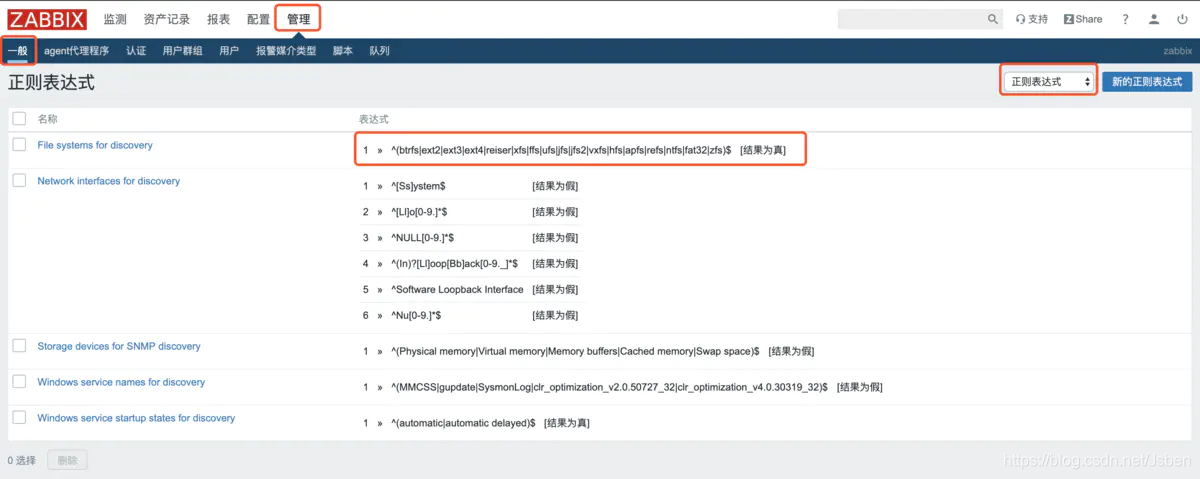The image size is (1200, 479).
Task: Open the user profile icon
Action: click(x=1155, y=19)
